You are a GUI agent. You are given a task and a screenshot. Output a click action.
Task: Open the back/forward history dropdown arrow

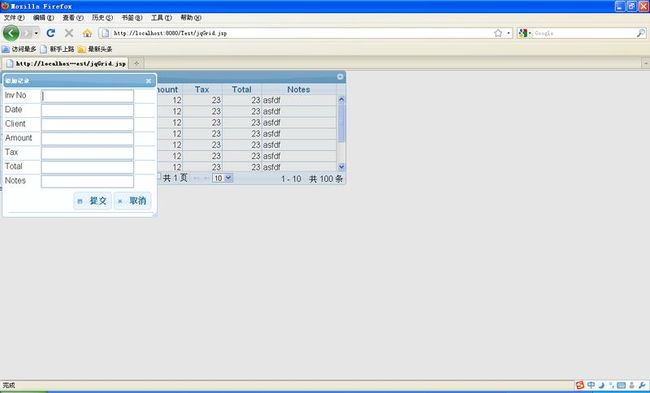tap(36, 33)
